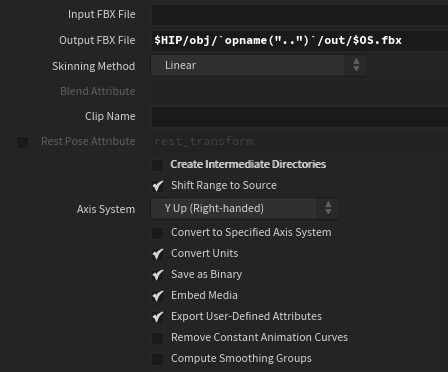Edit the Output FBX File path field
The width and height of the screenshot is (448, 372).
pyautogui.click(x=300, y=41)
